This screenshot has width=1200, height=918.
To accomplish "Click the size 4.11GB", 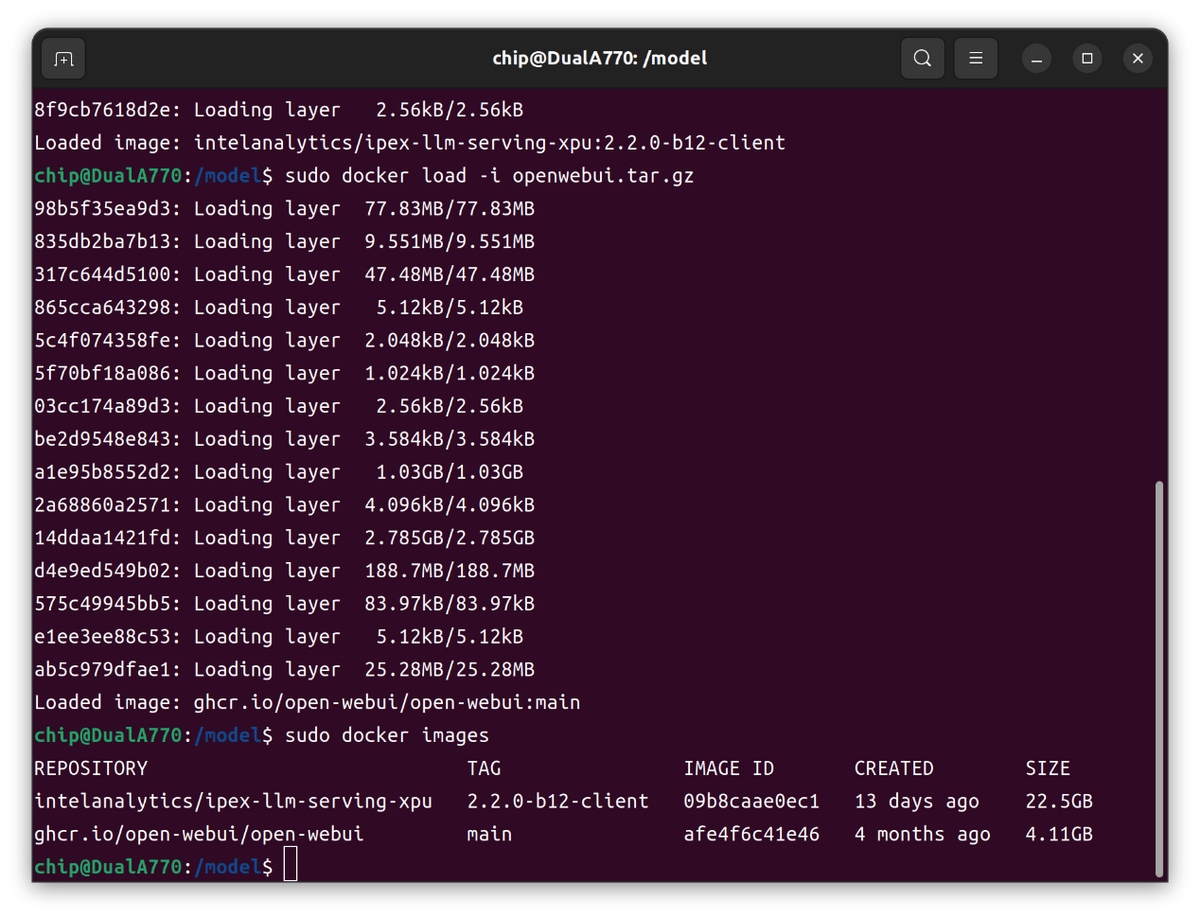I will point(1059,835).
